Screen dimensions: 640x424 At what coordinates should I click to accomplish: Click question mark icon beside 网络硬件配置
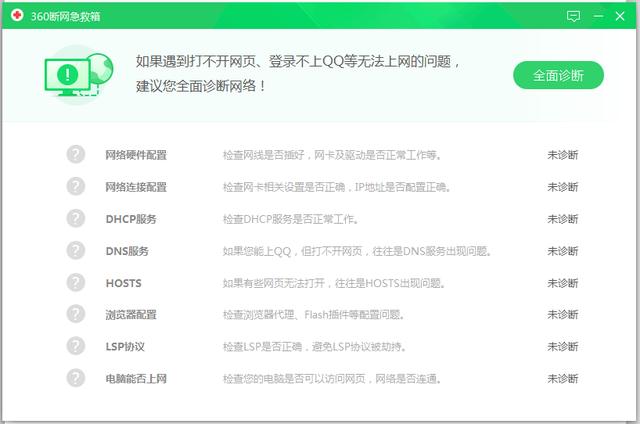[x=76, y=154]
